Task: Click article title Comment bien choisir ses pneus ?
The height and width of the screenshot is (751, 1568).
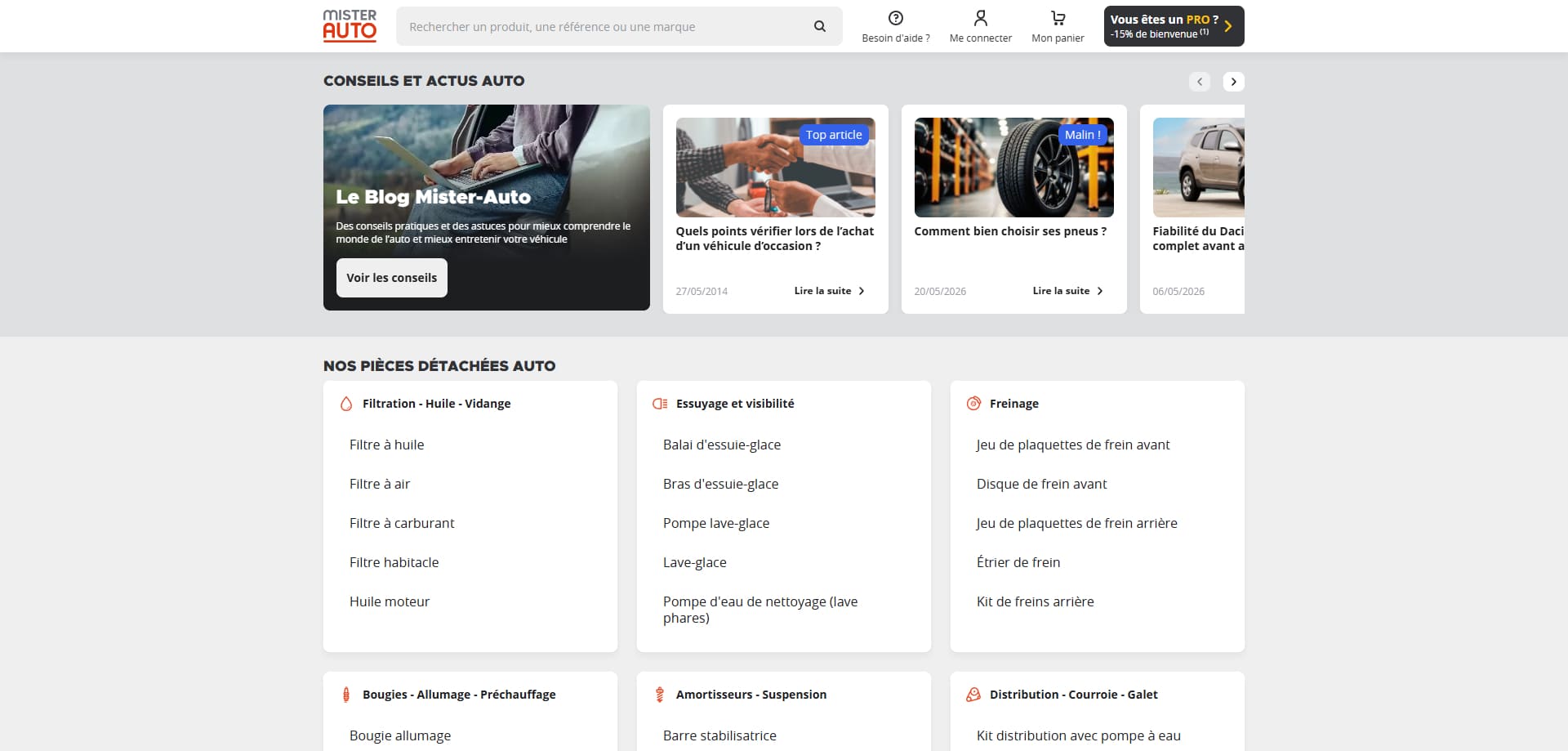Action: point(1010,231)
